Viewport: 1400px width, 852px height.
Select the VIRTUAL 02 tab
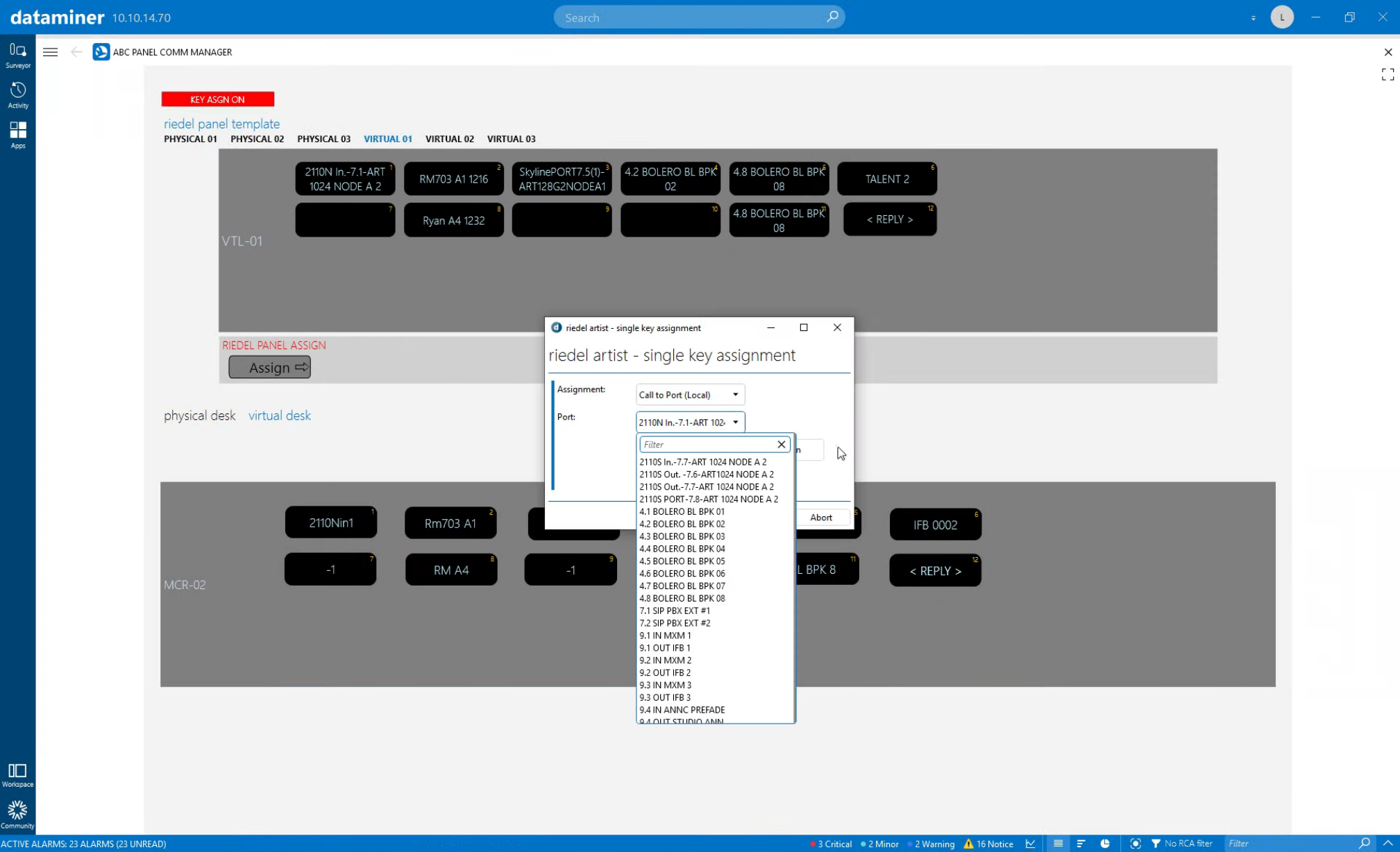[x=450, y=139]
